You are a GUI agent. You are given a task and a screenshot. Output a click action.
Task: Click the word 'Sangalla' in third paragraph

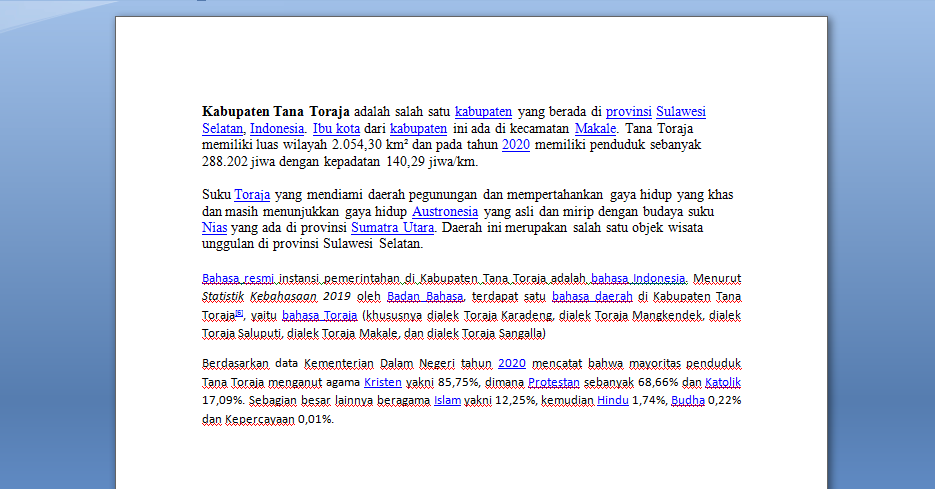tap(521, 333)
